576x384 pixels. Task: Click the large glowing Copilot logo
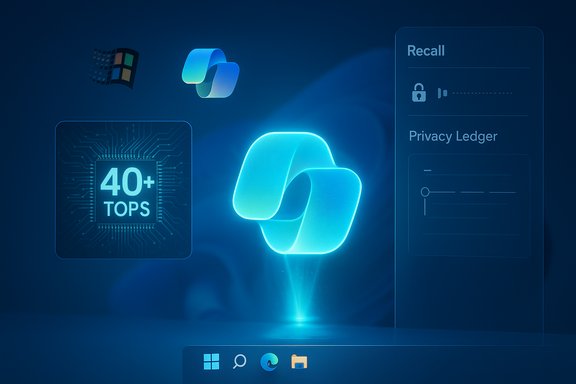(297, 193)
